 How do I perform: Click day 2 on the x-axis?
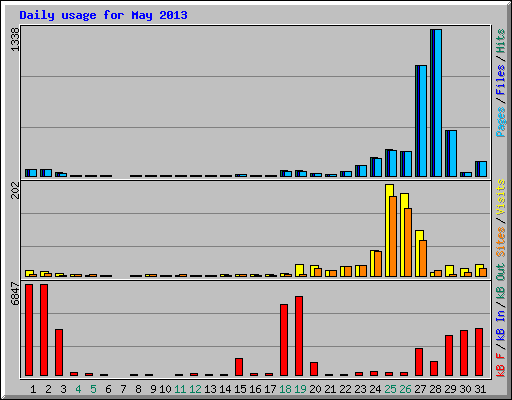click(48, 389)
